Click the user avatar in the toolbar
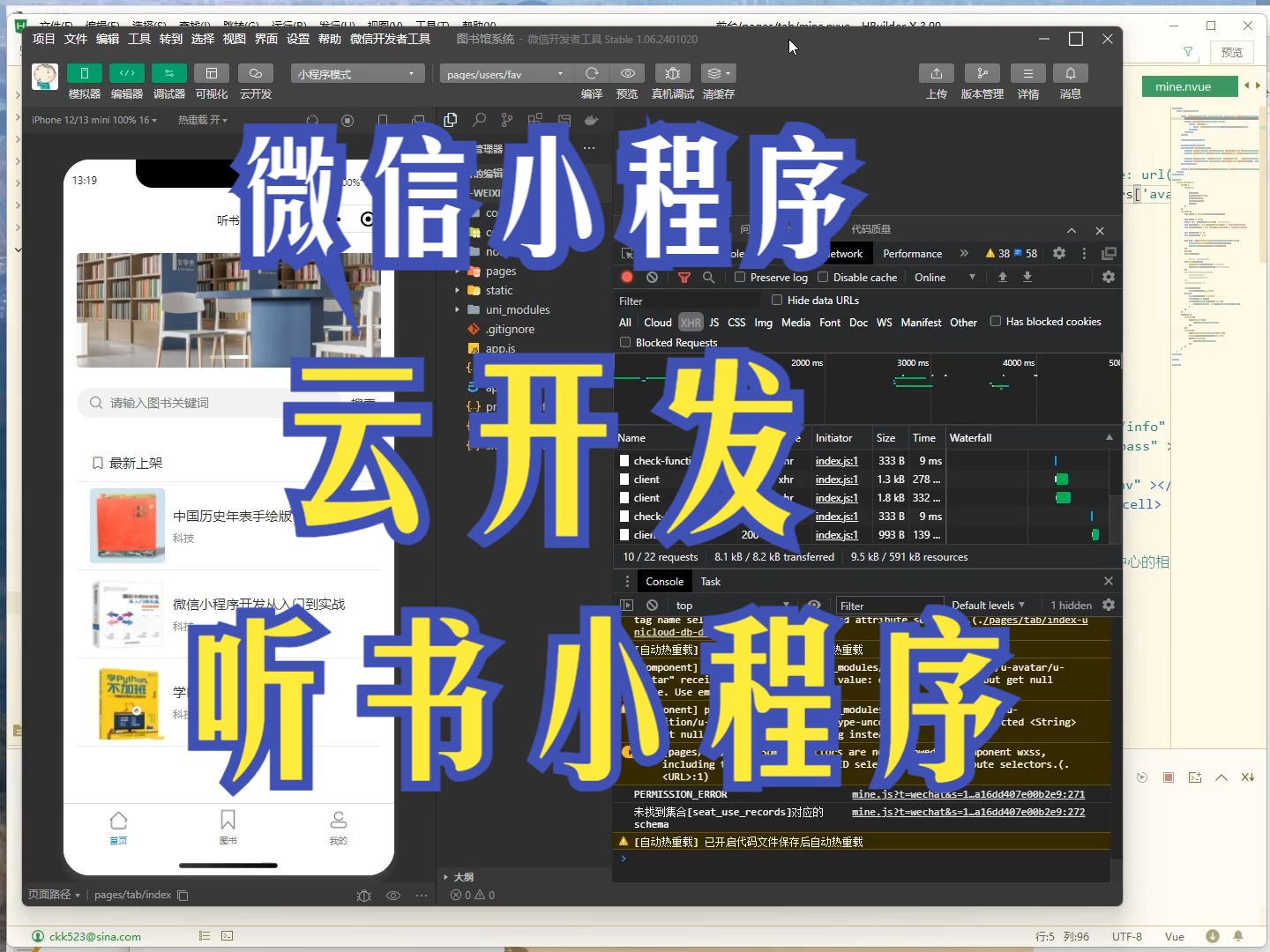The width and height of the screenshot is (1270, 952). (45, 77)
